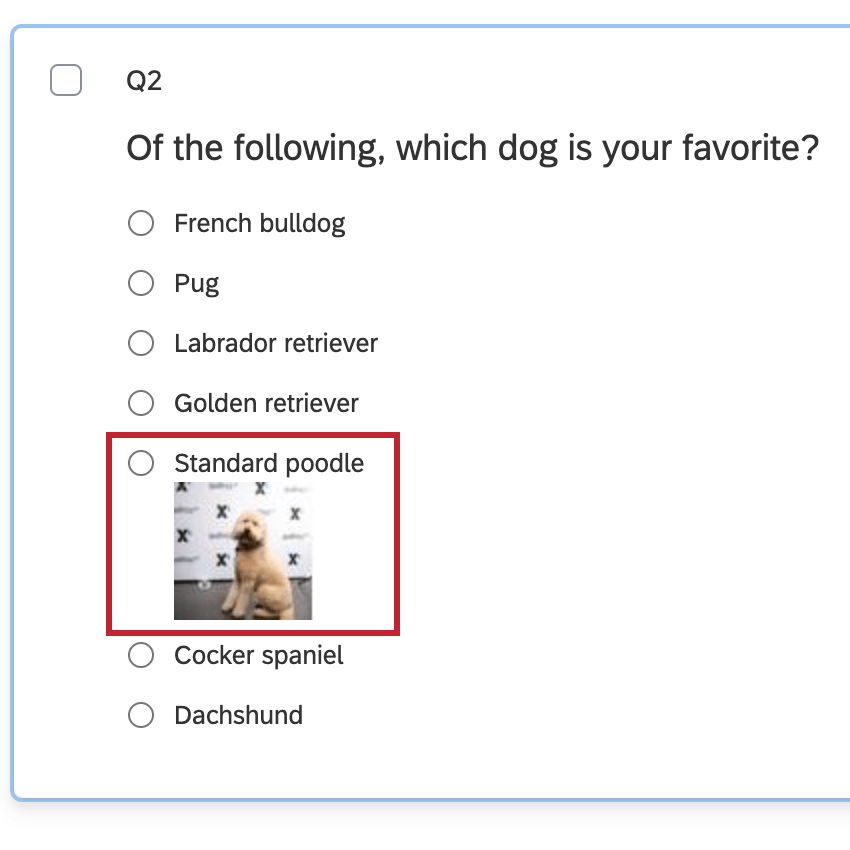
Task: Select Dachshund as your answer
Action: [140, 715]
